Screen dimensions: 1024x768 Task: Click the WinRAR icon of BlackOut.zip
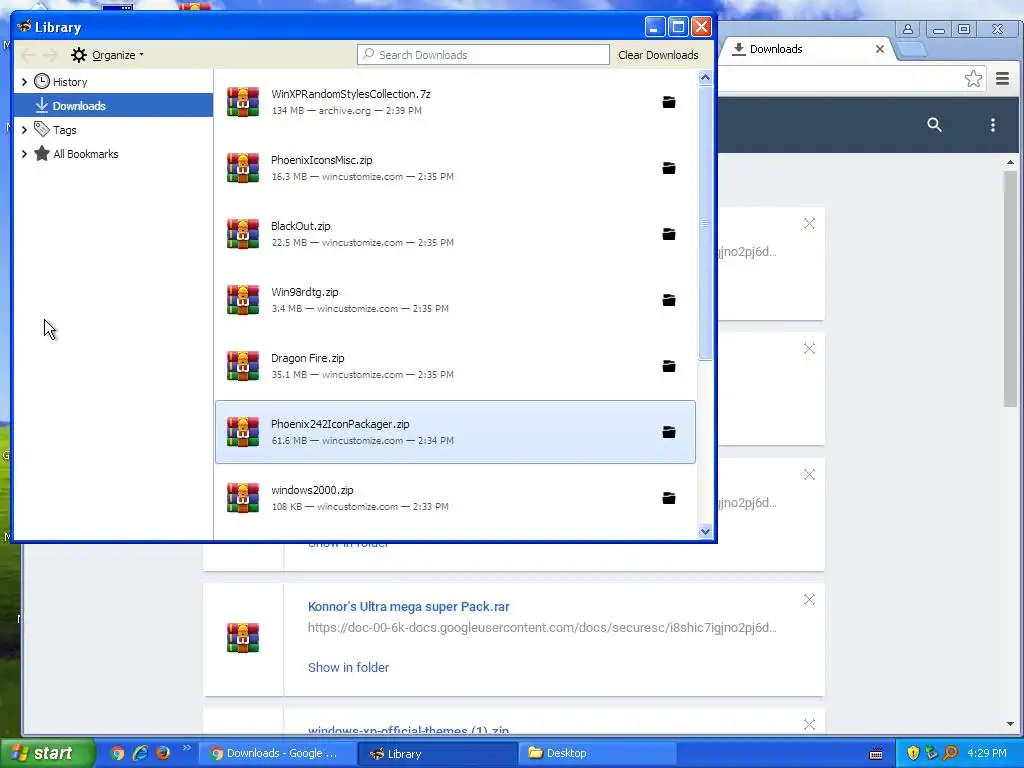click(243, 234)
